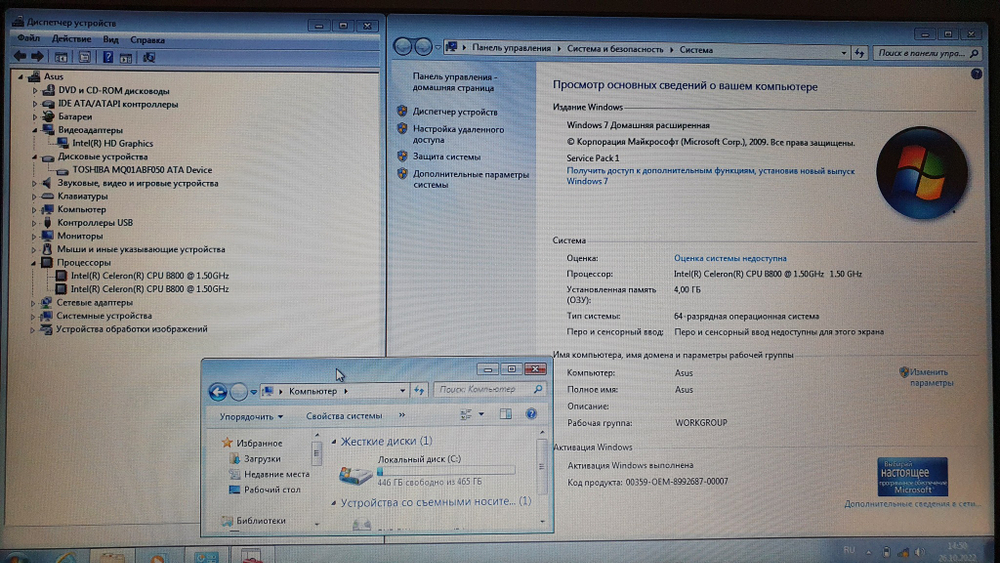Open Диспетчер устройств link in sidebar

click(455, 112)
